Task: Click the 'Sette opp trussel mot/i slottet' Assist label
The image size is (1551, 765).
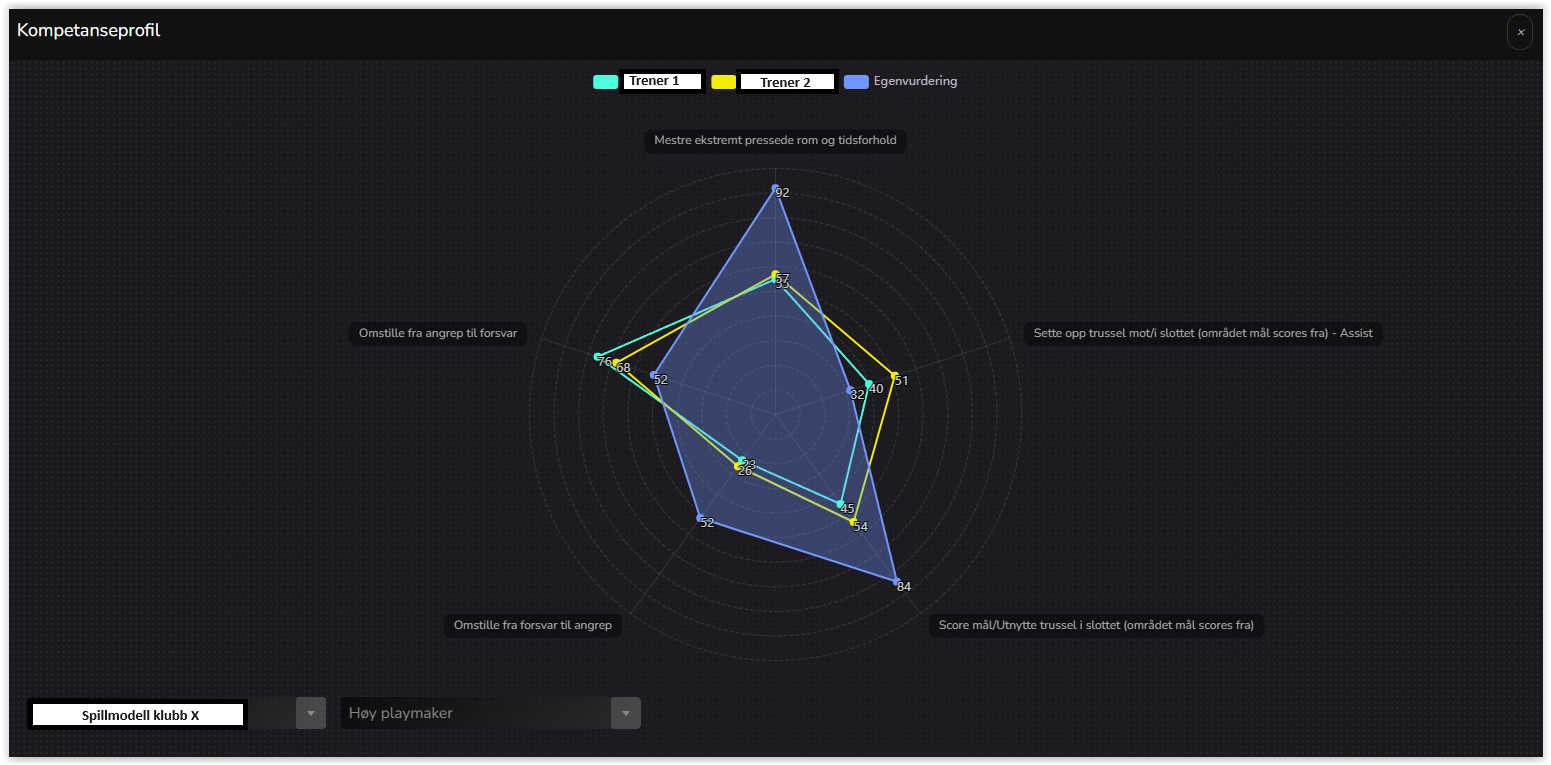Action: 1203,333
